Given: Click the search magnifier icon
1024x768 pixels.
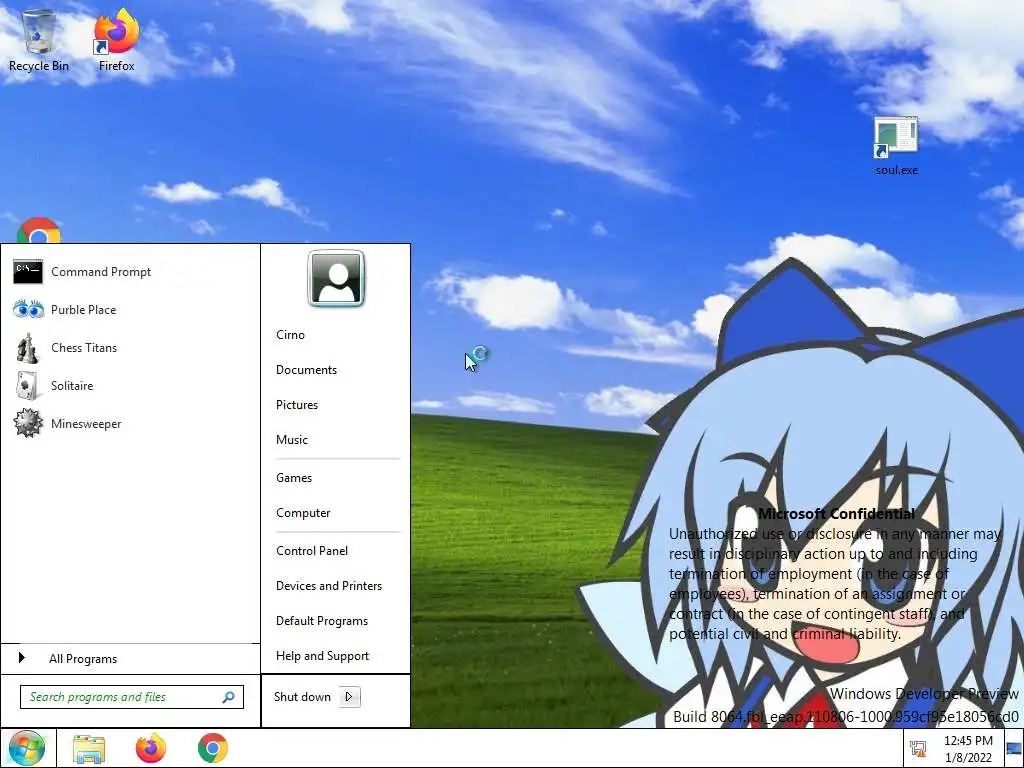Looking at the screenshot, I should [x=228, y=697].
